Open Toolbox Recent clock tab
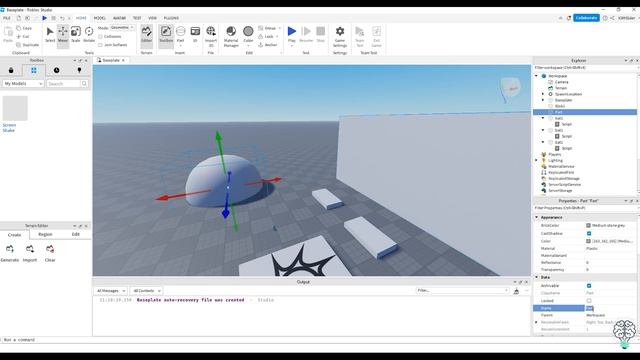The height and width of the screenshot is (360, 640). pyautogui.click(x=56, y=70)
